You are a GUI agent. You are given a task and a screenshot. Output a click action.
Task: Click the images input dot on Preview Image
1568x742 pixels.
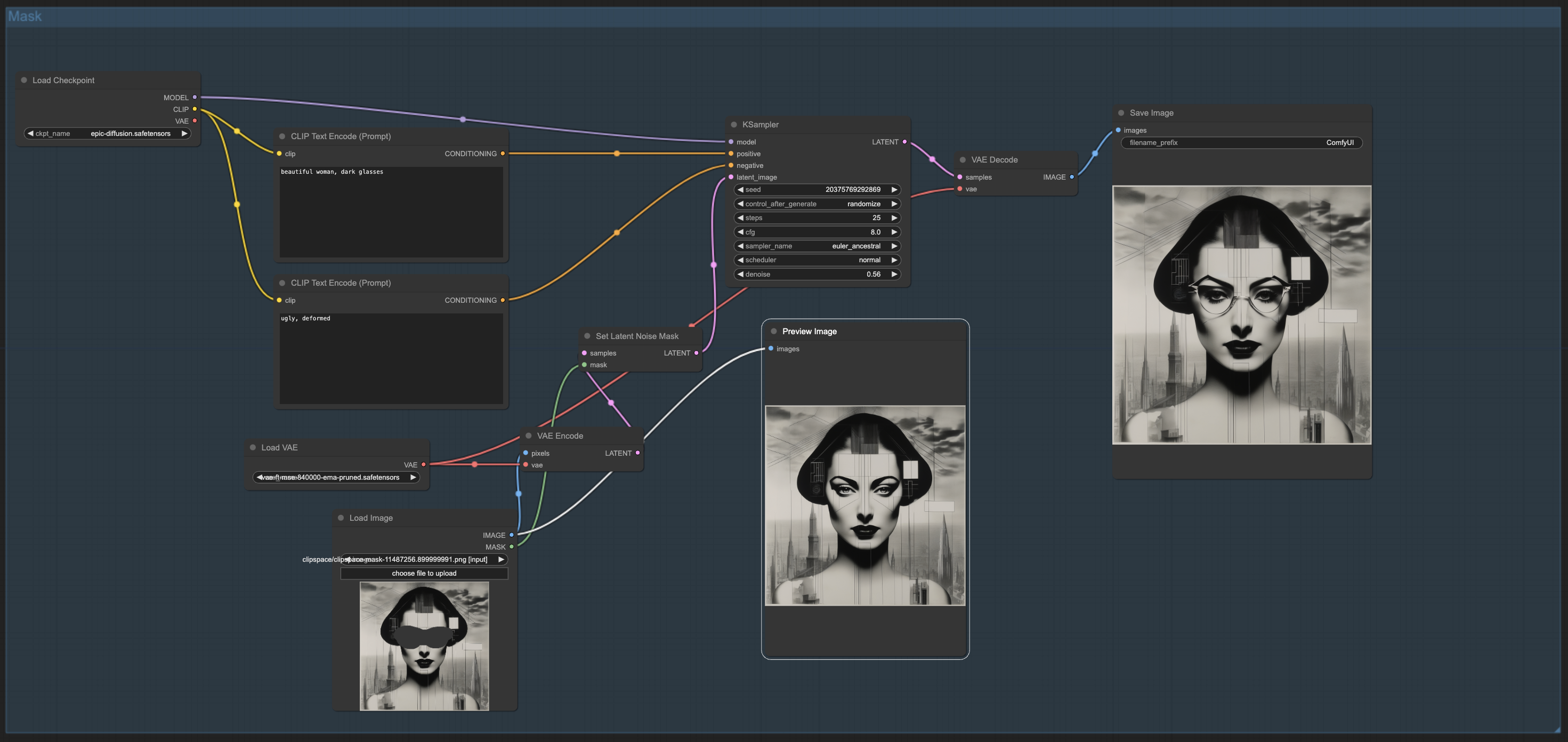pos(771,348)
